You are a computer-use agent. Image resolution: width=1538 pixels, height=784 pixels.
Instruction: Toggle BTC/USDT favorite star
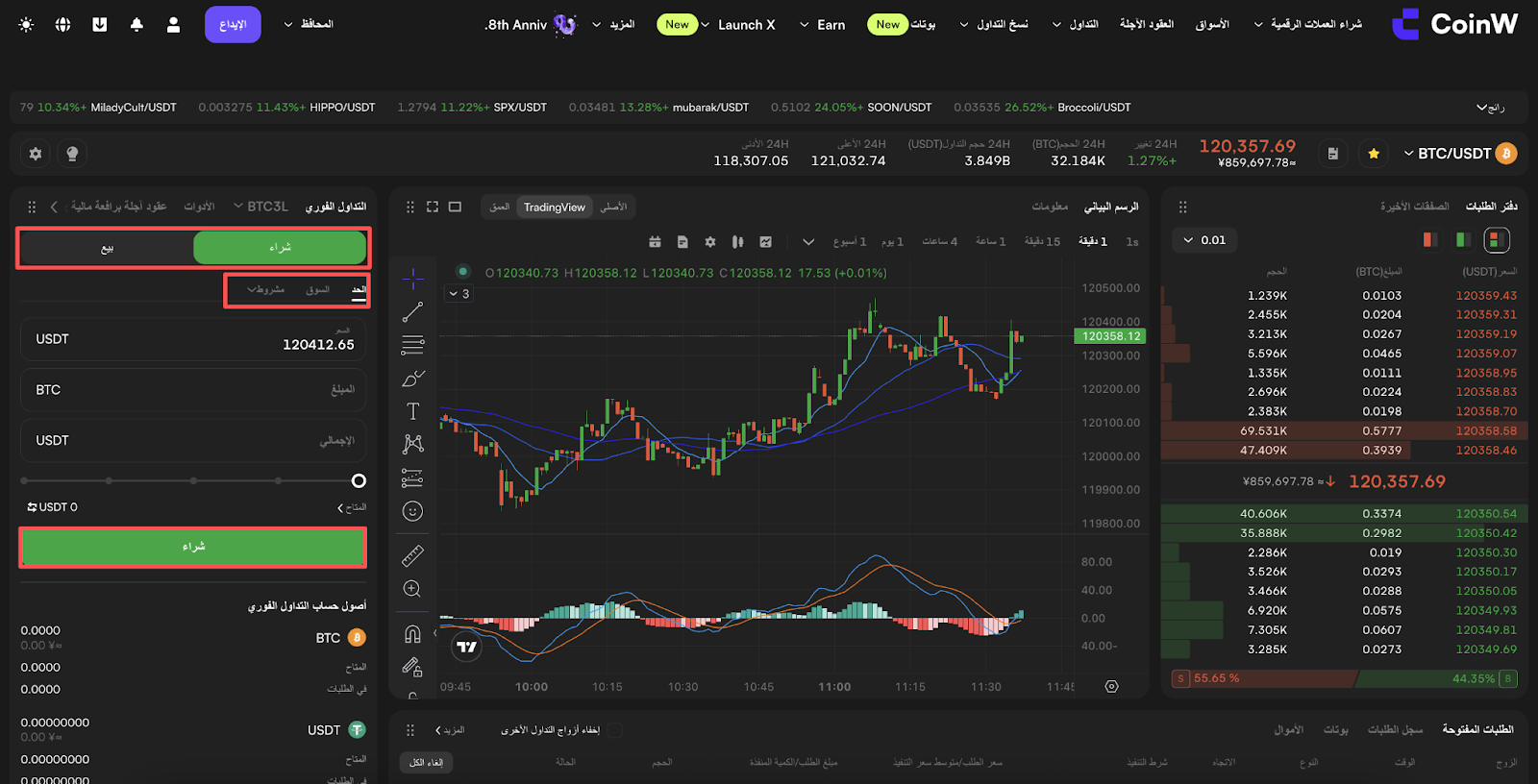[1374, 154]
